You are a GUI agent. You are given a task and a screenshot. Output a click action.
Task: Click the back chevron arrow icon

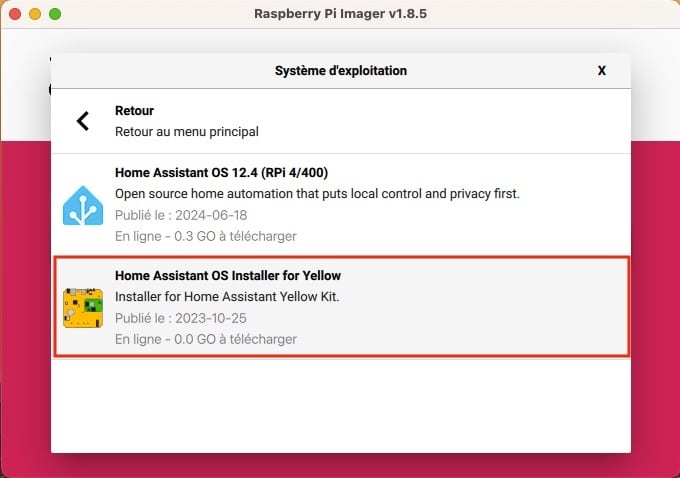(x=82, y=121)
